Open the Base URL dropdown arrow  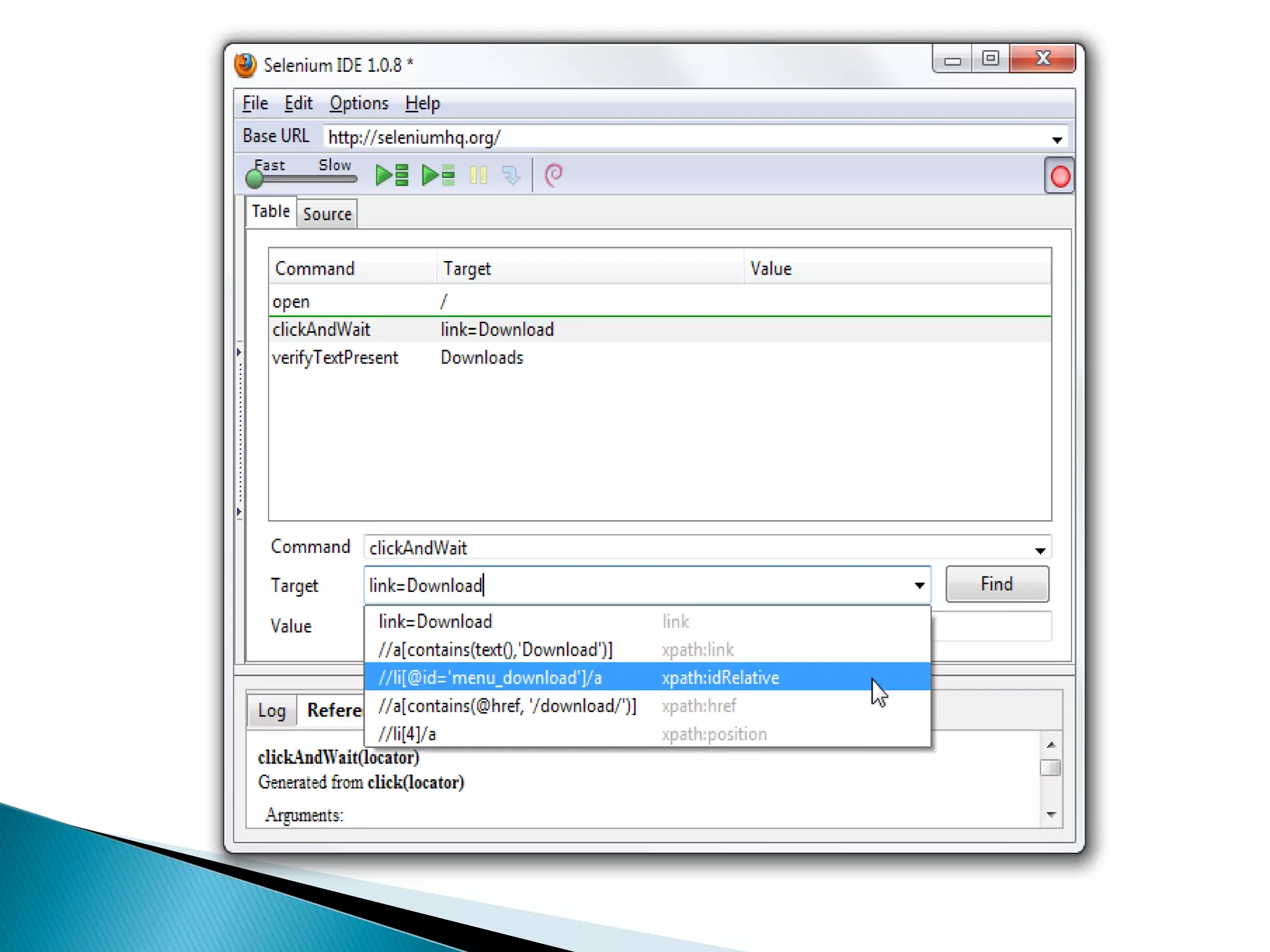[1057, 139]
